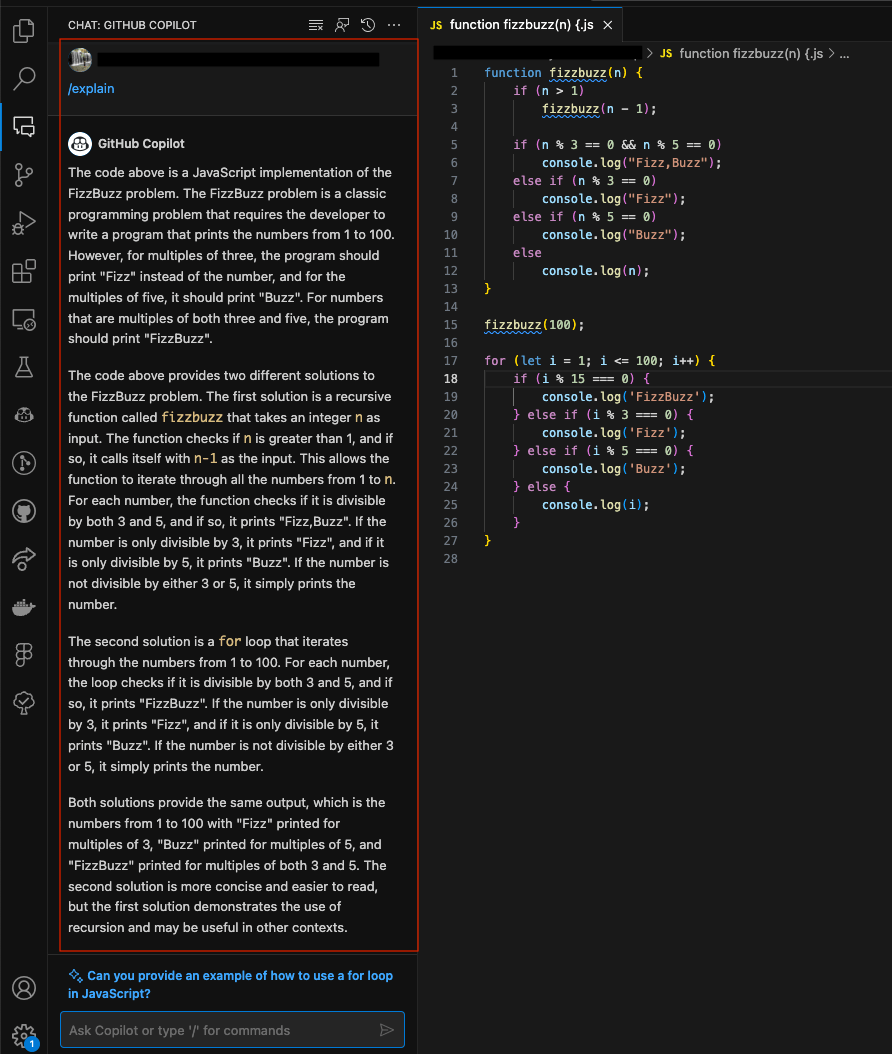Image resolution: width=892 pixels, height=1054 pixels.
Task: Click line number 28 in gutter
Action: (x=450, y=559)
